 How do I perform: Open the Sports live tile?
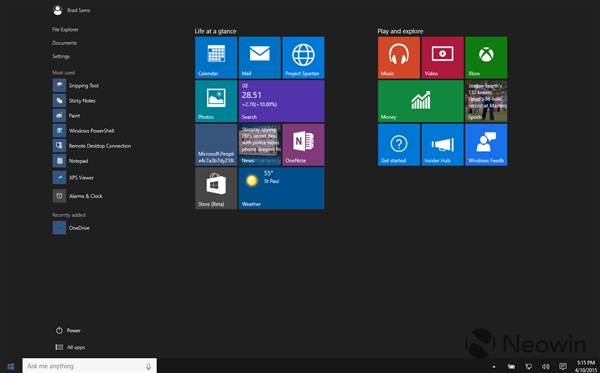click(486, 101)
